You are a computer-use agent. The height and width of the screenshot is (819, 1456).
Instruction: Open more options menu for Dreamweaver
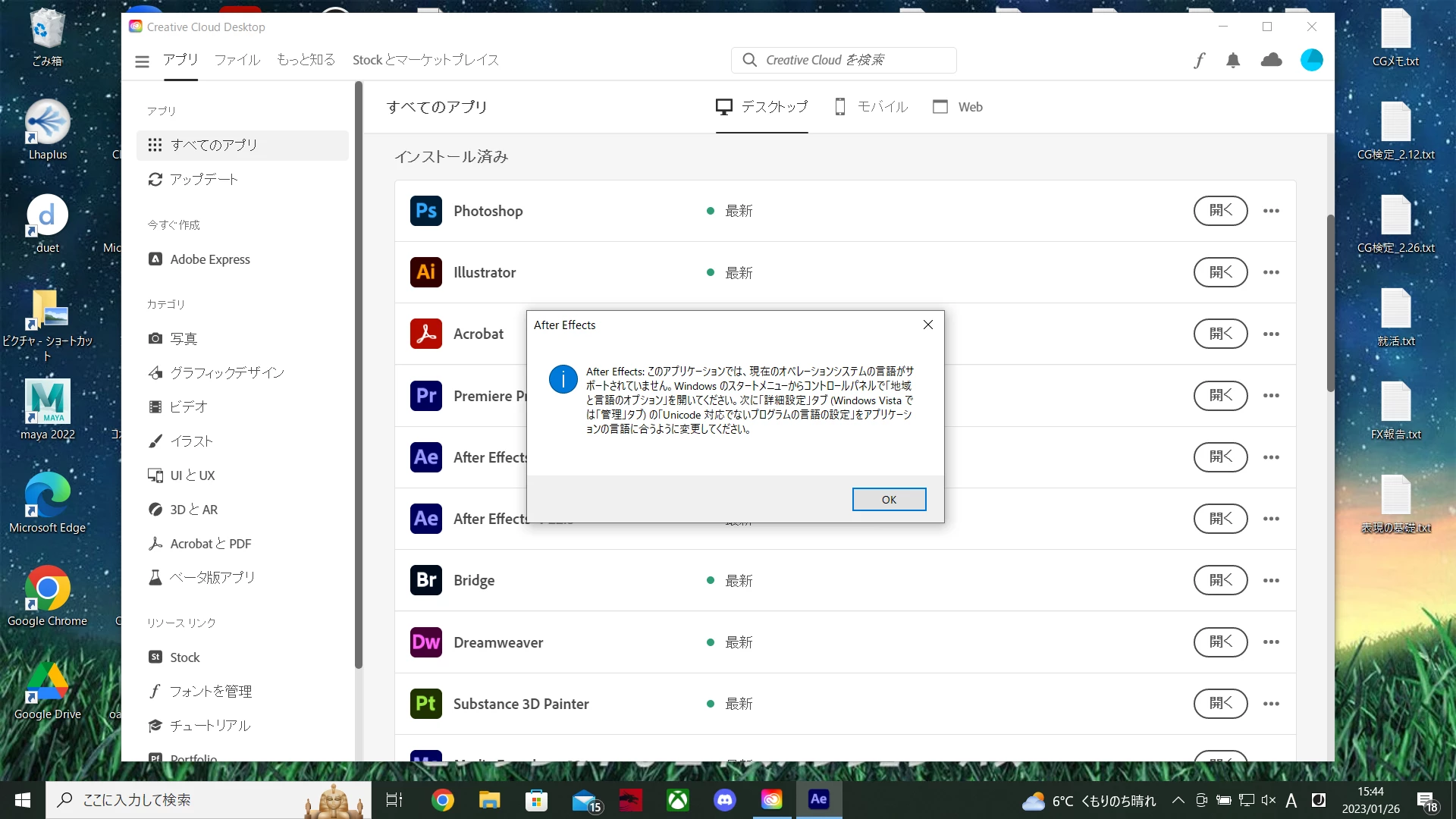[x=1271, y=642]
